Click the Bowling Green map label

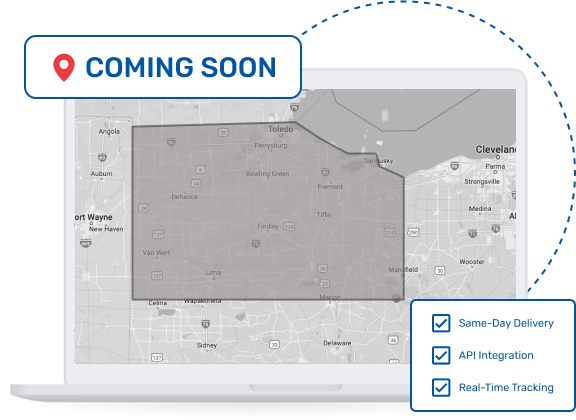point(267,173)
